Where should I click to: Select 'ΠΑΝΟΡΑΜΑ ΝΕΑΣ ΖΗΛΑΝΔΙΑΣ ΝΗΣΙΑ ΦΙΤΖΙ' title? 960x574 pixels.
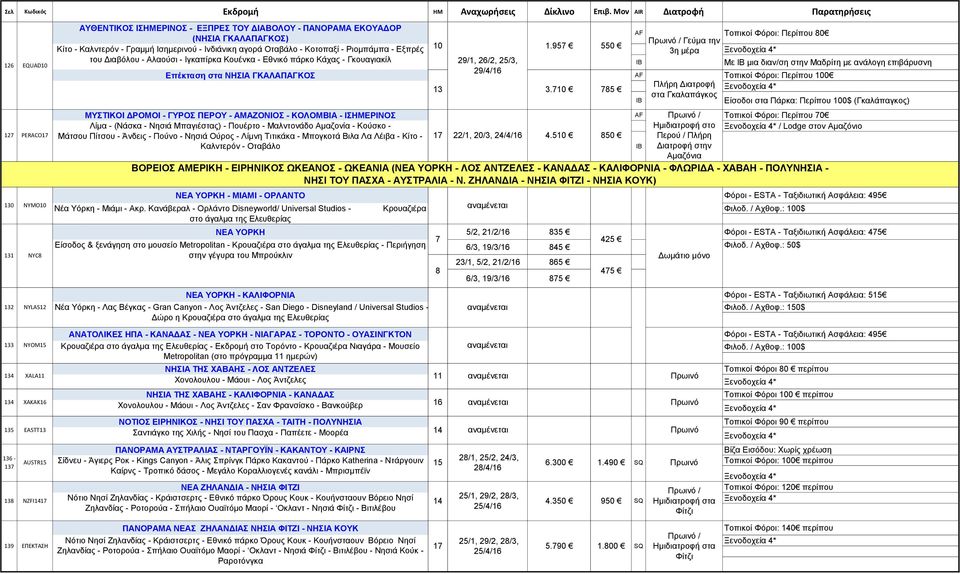(x=240, y=528)
